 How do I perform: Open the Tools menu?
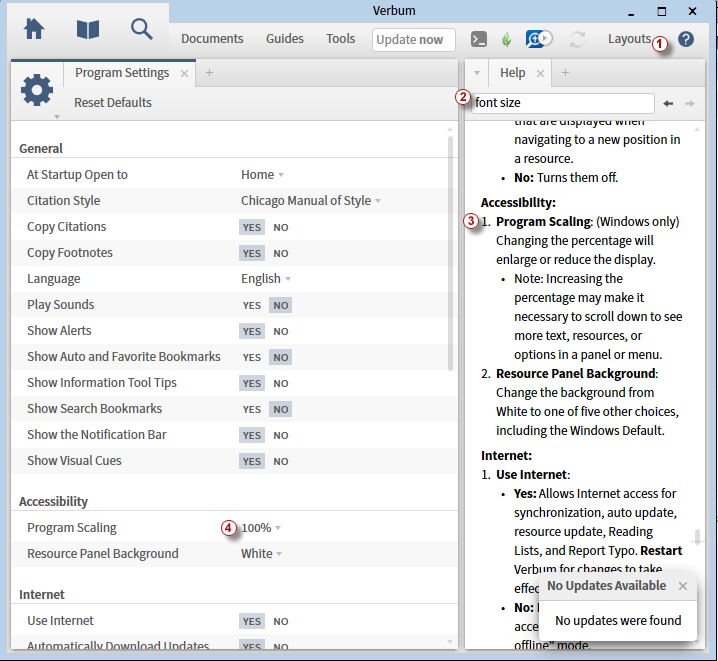pos(341,39)
